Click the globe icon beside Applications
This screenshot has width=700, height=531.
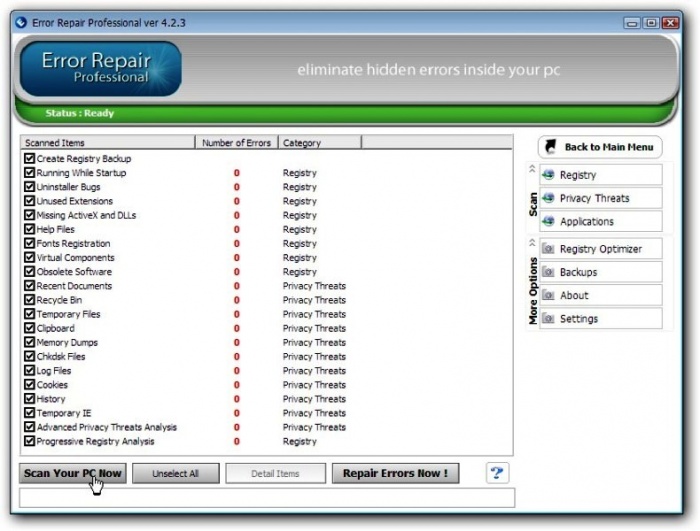pos(548,221)
